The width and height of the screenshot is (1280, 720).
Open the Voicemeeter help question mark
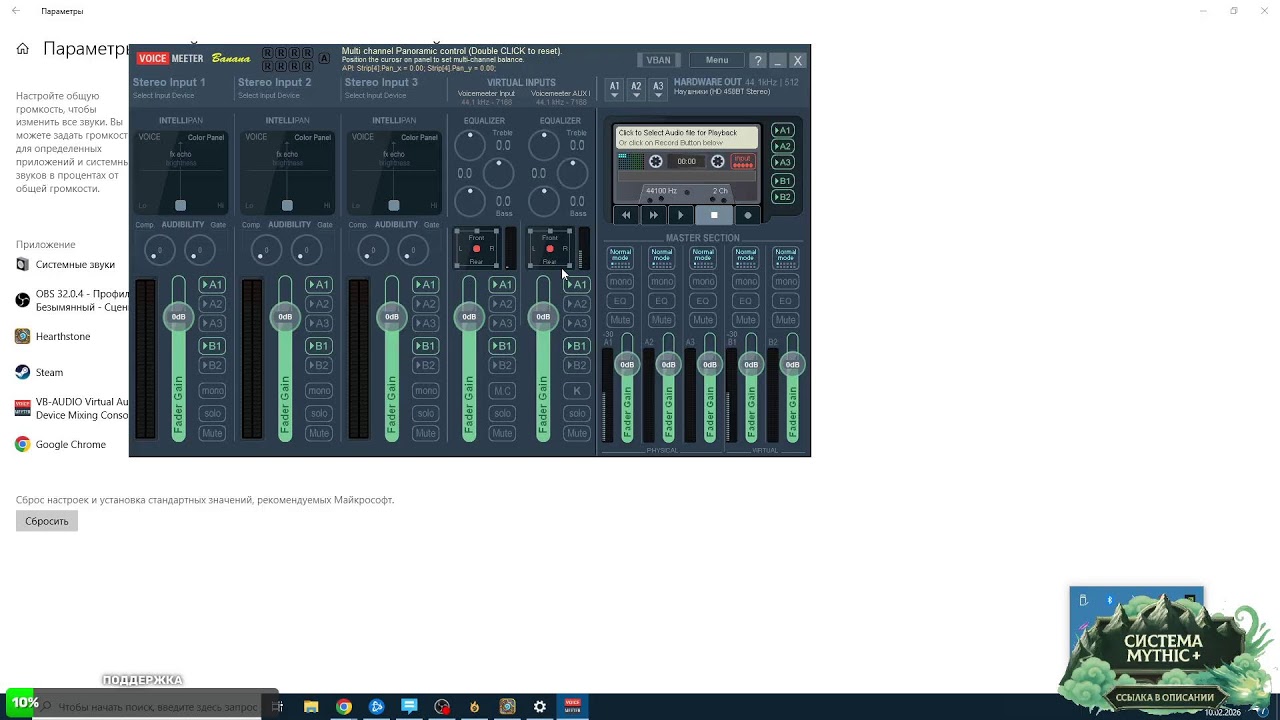[758, 60]
